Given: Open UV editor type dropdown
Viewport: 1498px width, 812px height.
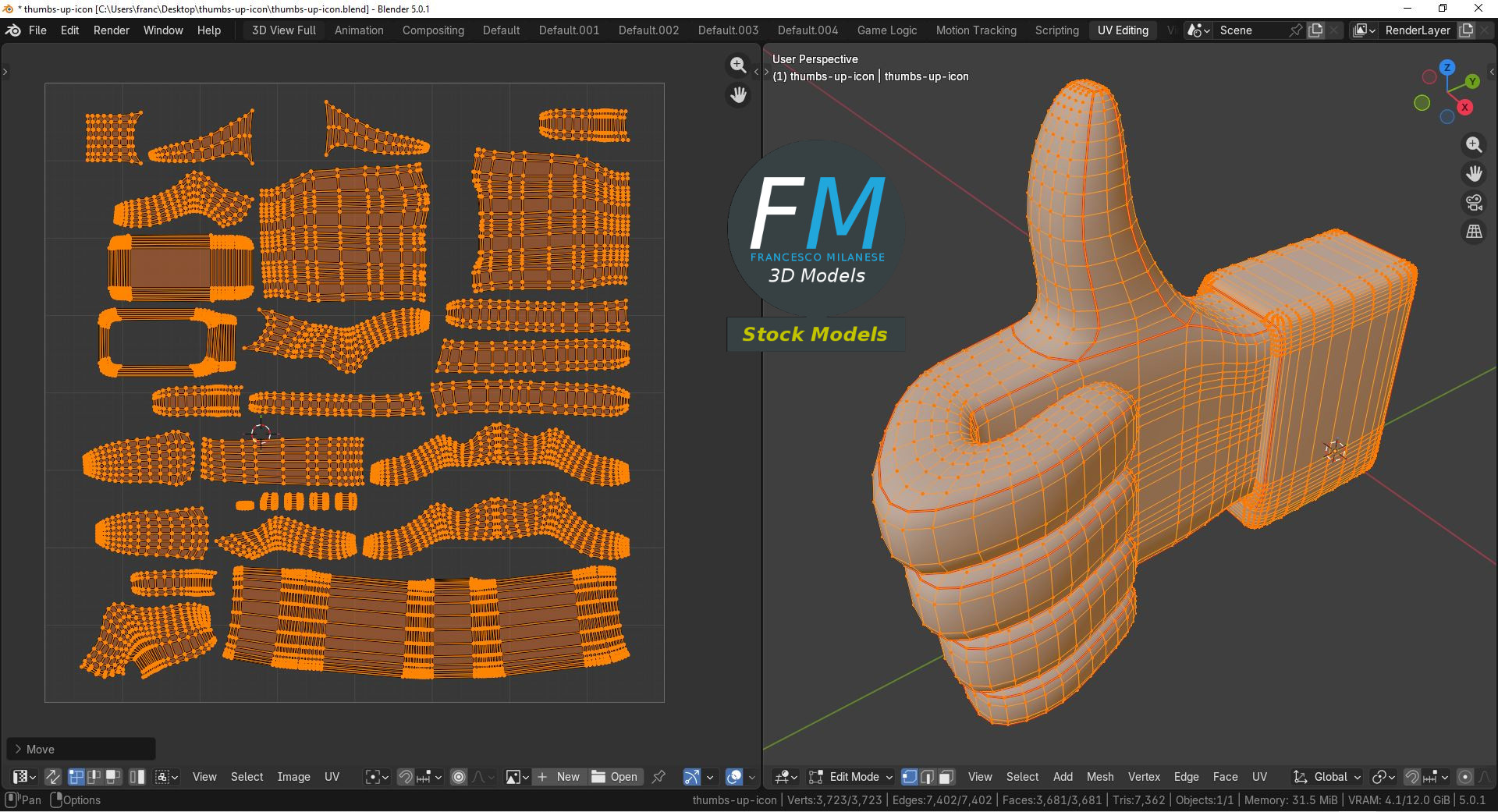Looking at the screenshot, I should 24,777.
